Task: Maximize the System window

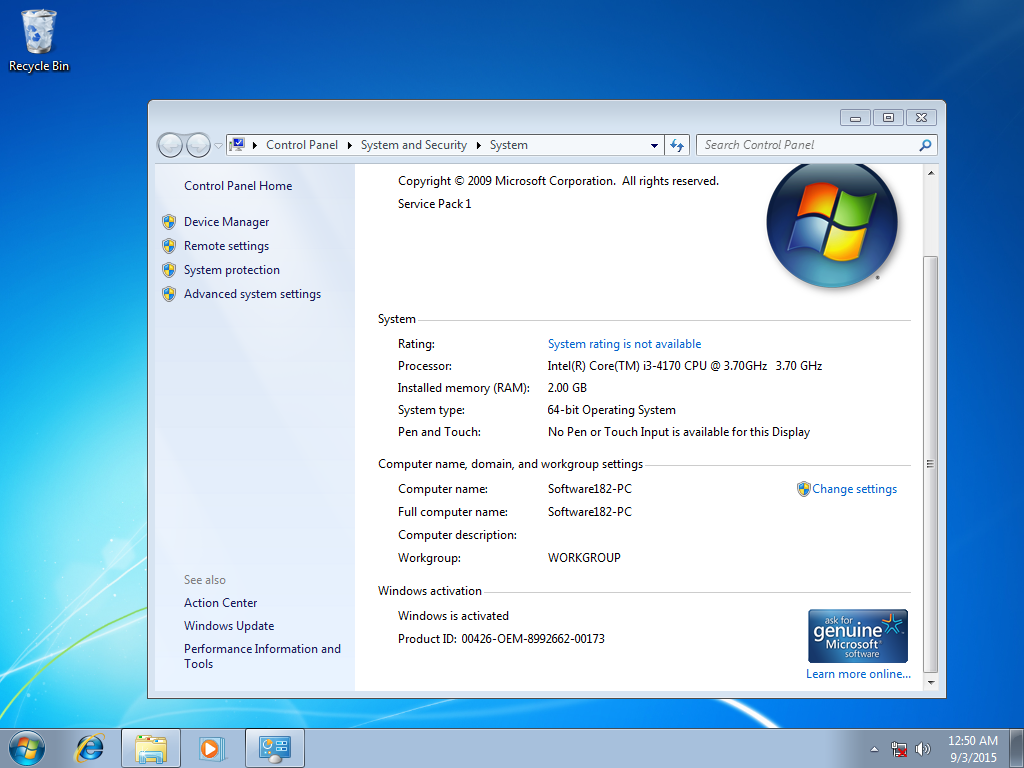Action: click(x=888, y=118)
